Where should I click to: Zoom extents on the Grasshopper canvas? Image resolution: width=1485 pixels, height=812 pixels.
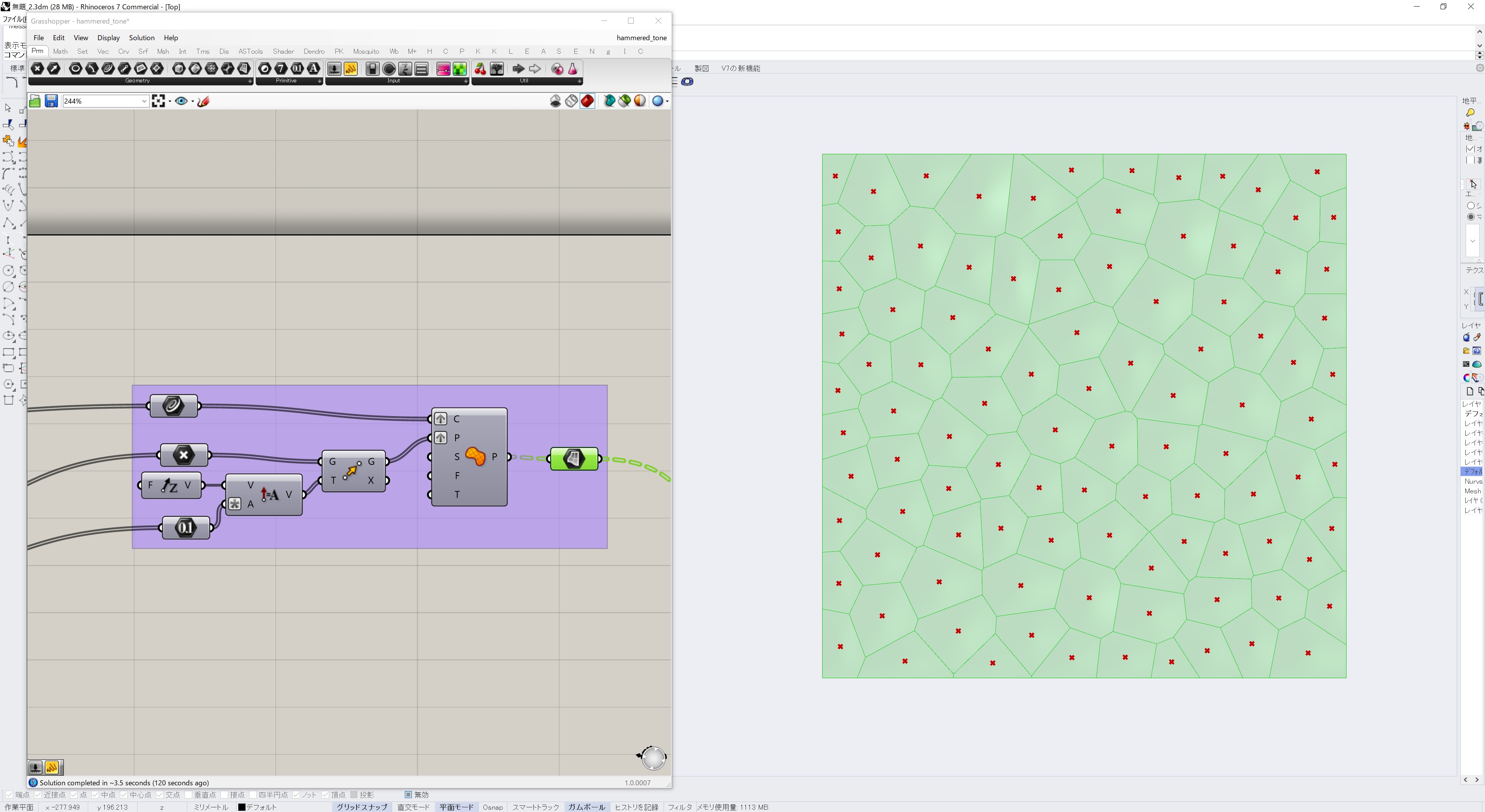point(159,101)
